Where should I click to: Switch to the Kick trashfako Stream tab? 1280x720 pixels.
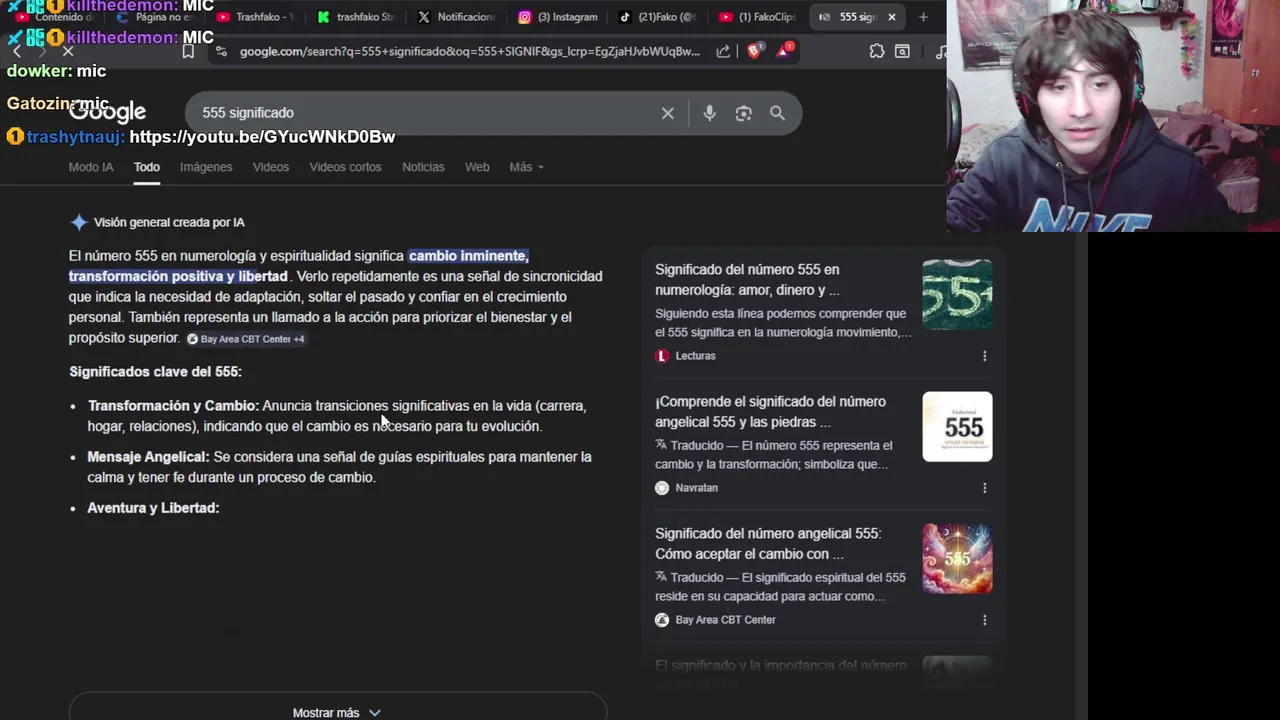356,17
